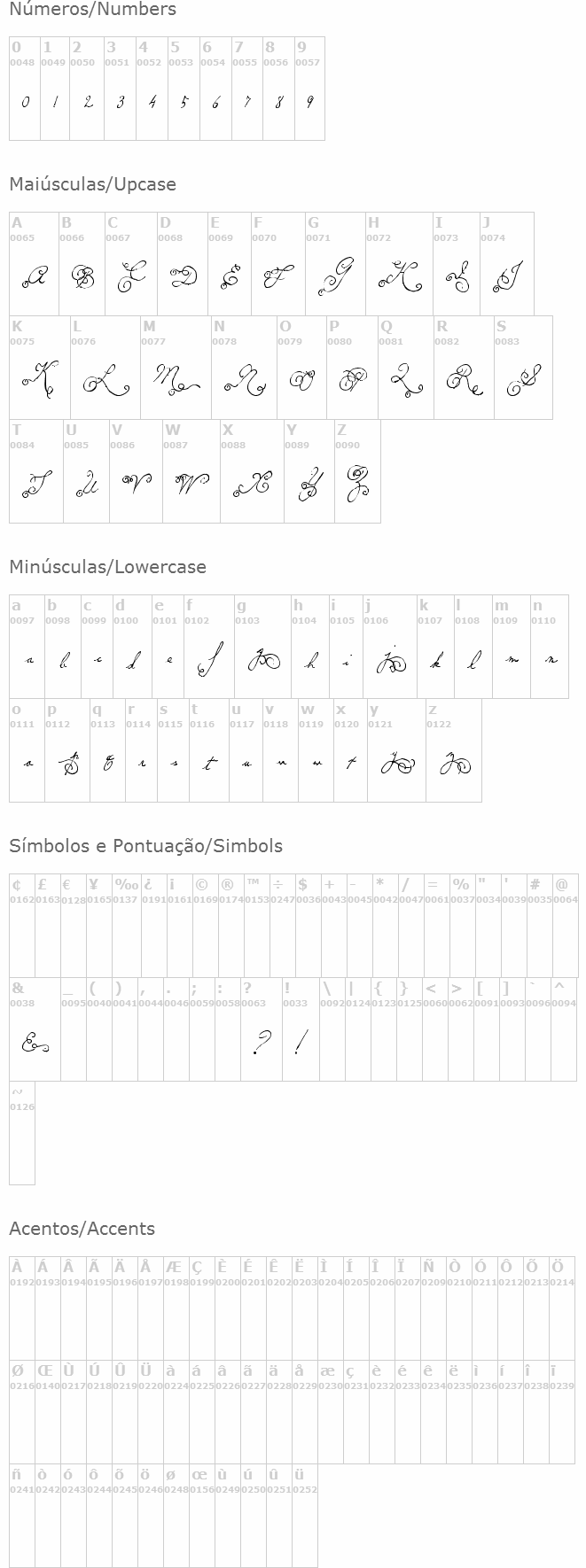The height and width of the screenshot is (1568, 586).
Task: Click the lowercase z glyph preview
Action: [453, 764]
